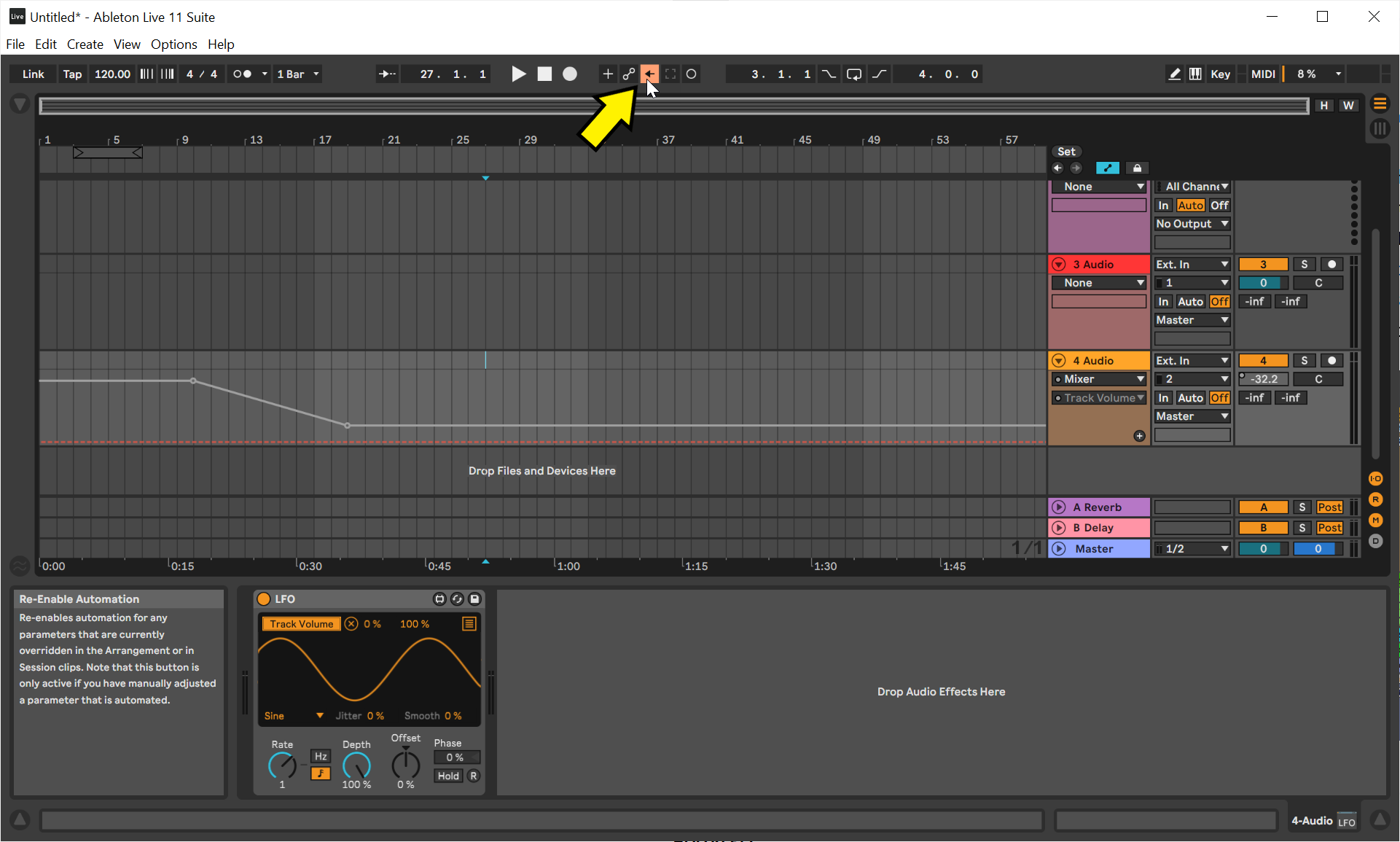
Task: Click the Set locator button
Action: click(1066, 152)
